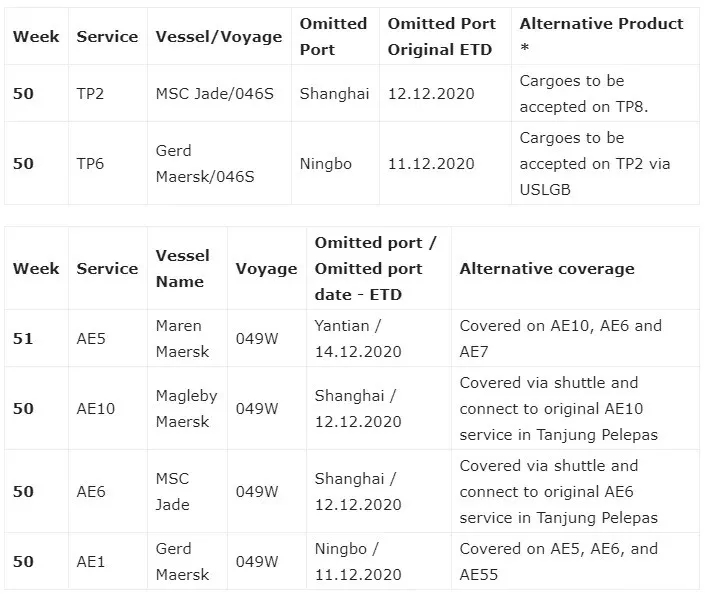Image resolution: width=705 pixels, height=599 pixels.
Task: Click the Vessel Name column header
Action: pos(182,268)
